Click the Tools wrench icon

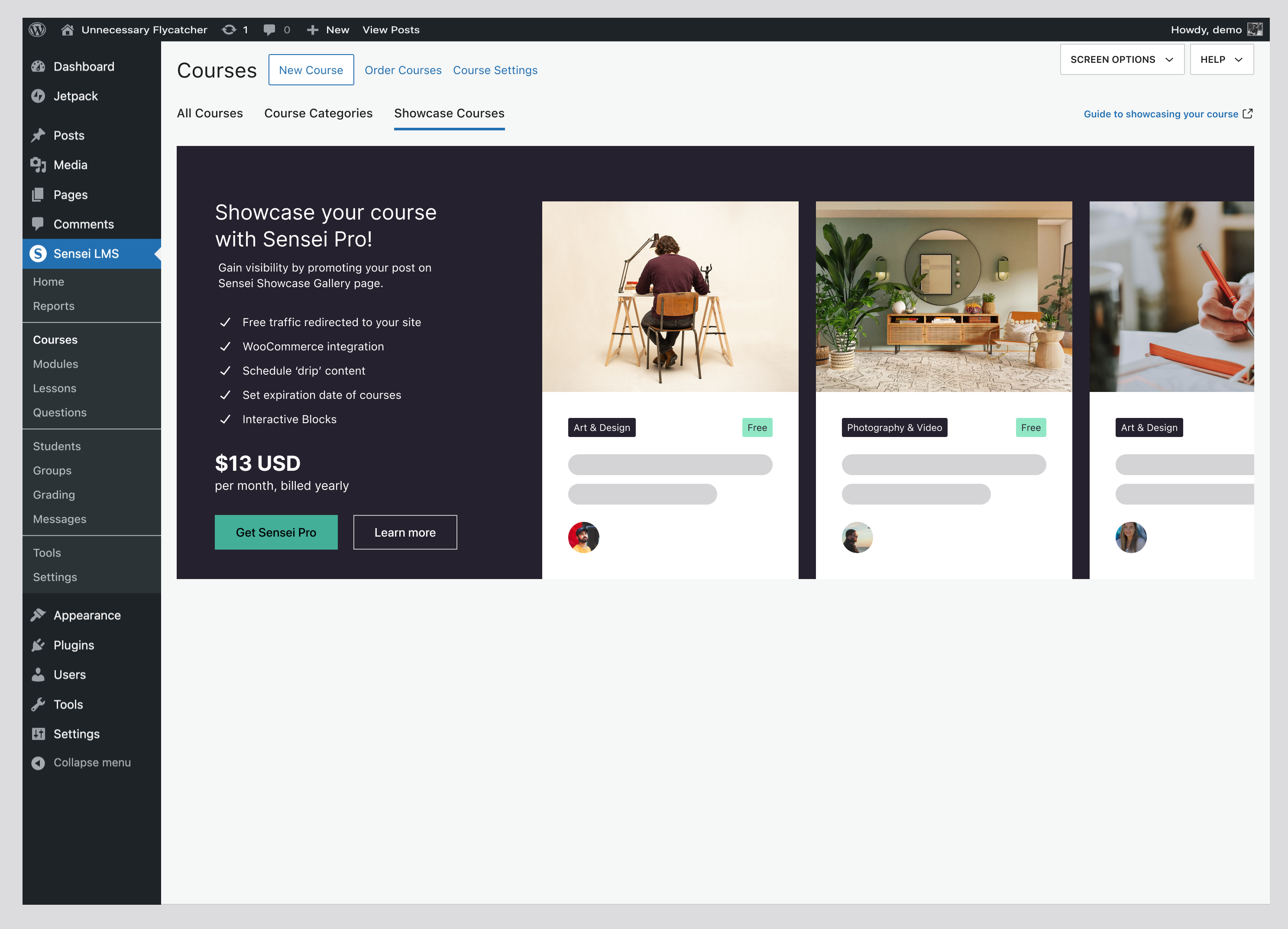tap(38, 704)
